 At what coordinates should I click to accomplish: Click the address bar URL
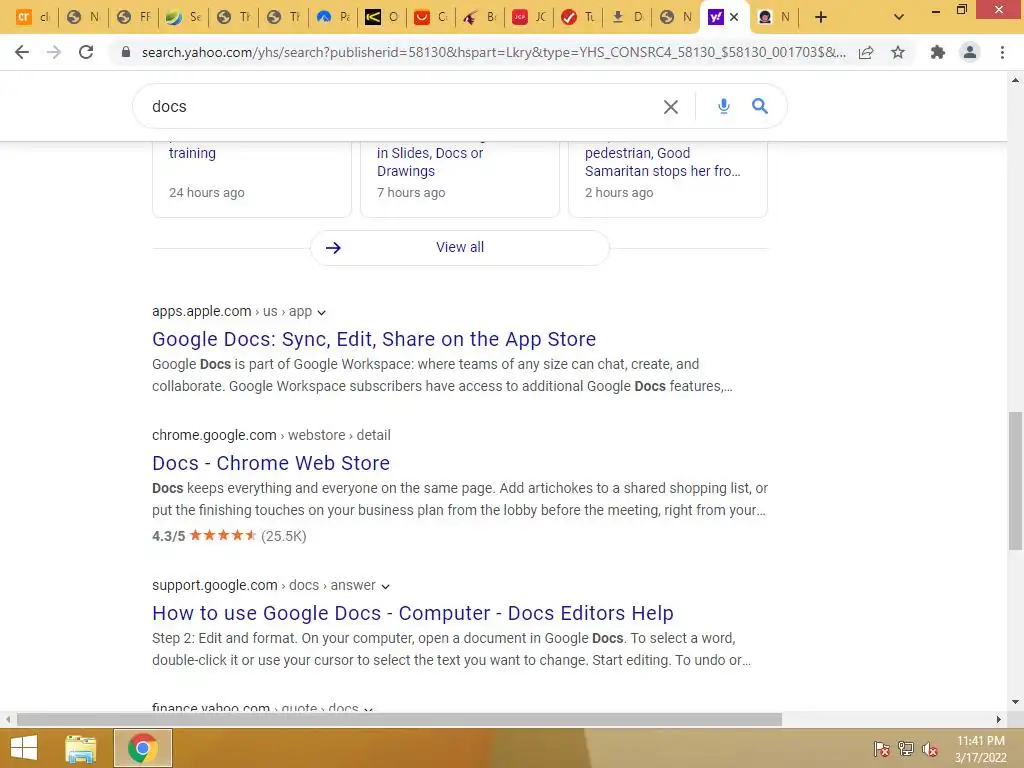point(493,52)
